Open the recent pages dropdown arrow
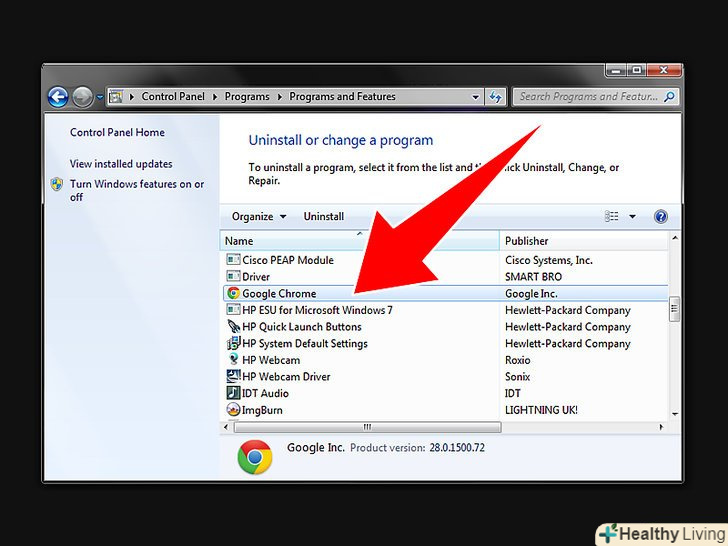Image resolution: width=728 pixels, height=546 pixels. pyautogui.click(x=99, y=98)
